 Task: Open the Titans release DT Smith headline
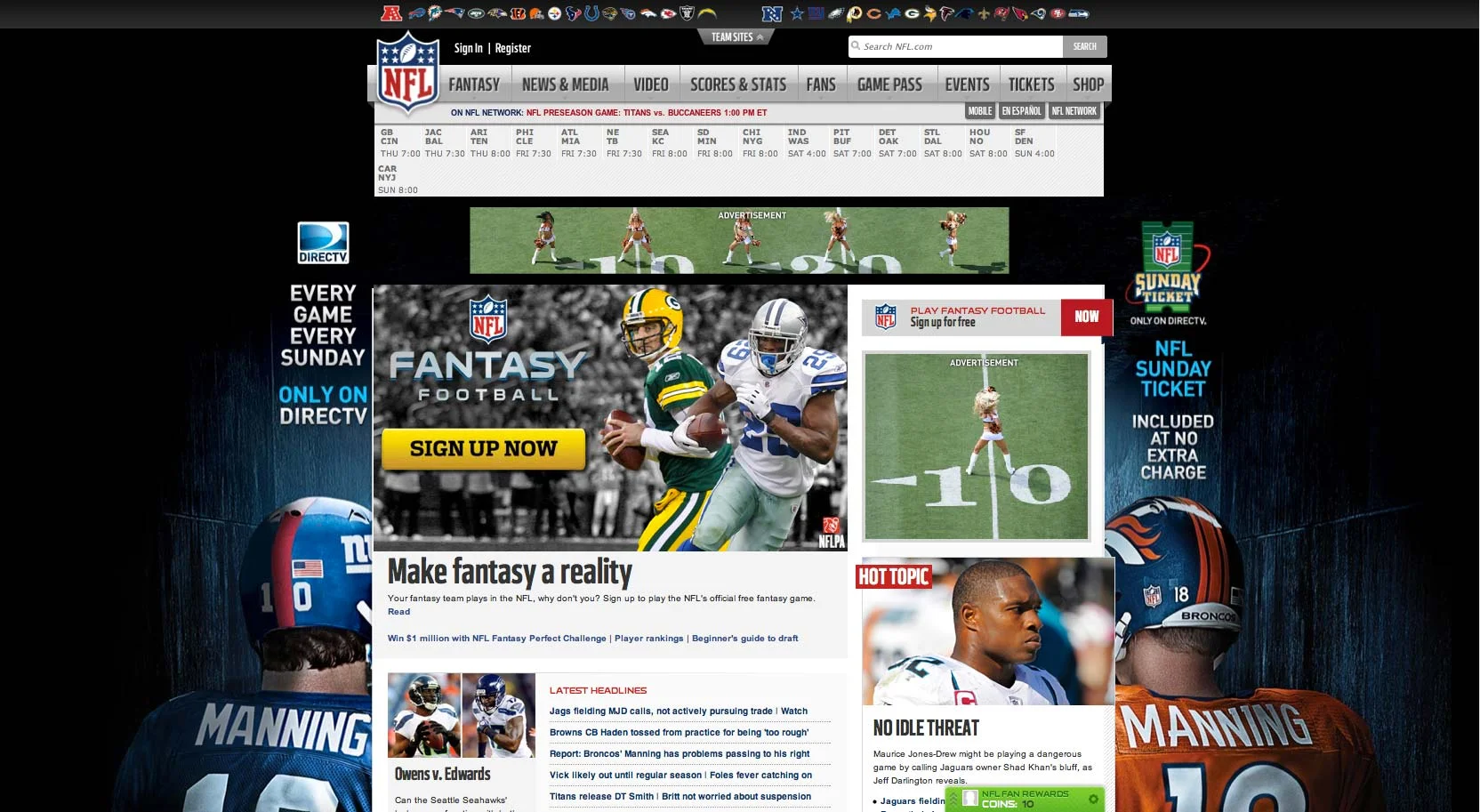tap(601, 797)
